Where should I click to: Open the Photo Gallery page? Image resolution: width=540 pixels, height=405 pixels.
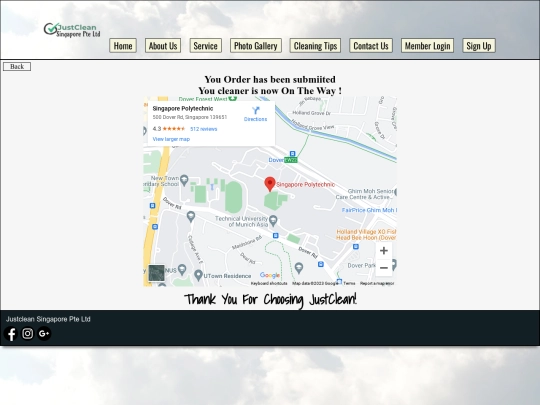pos(256,45)
